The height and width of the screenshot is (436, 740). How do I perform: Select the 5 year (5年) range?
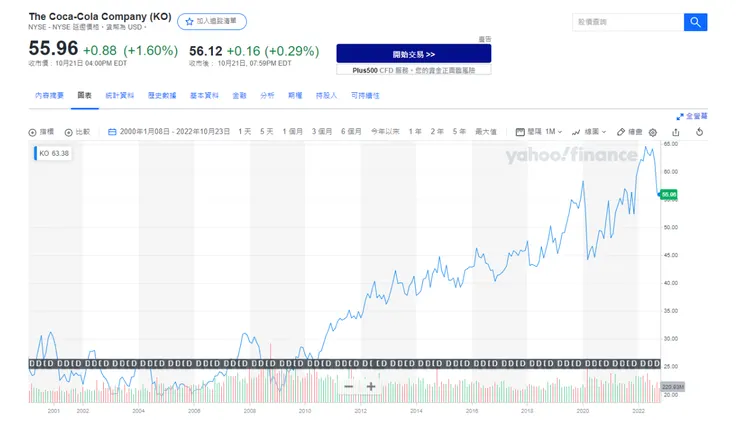tap(459, 132)
